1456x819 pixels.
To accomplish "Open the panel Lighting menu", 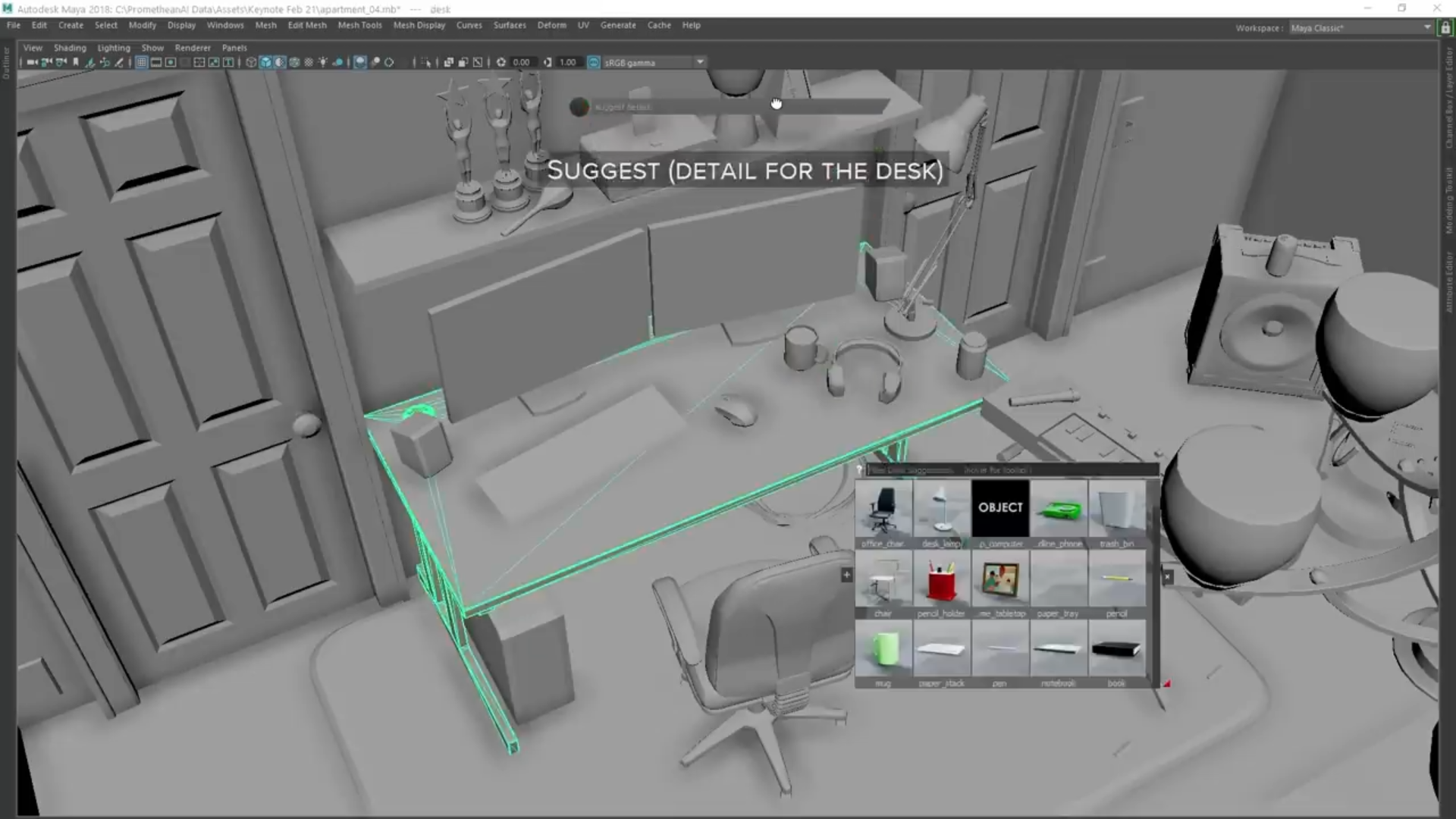I will pyautogui.click(x=114, y=48).
